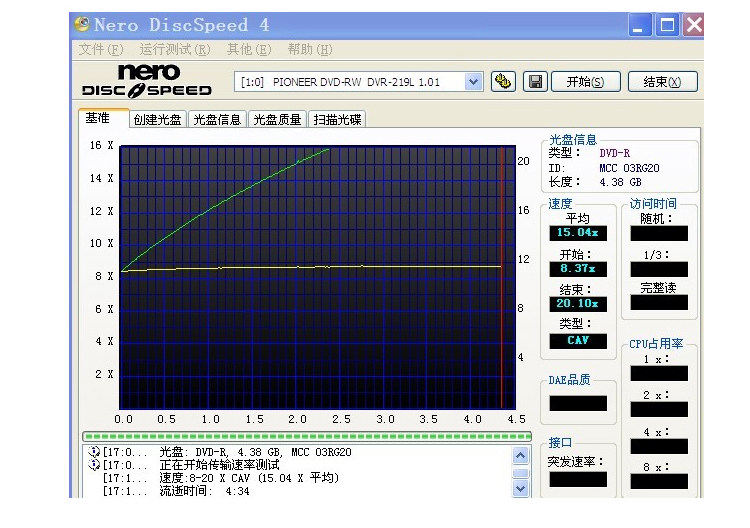Click log line 速度:8-20 X CAV
Image resolution: width=750 pixels, height=528 pixels.
249,478
